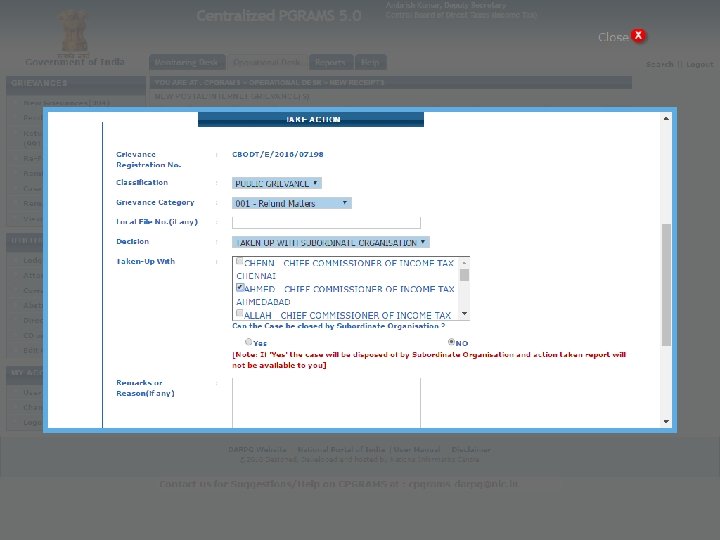Click the popup vertical scrollbar thumb
This screenshot has width=720, height=540.
pyautogui.click(x=666, y=285)
